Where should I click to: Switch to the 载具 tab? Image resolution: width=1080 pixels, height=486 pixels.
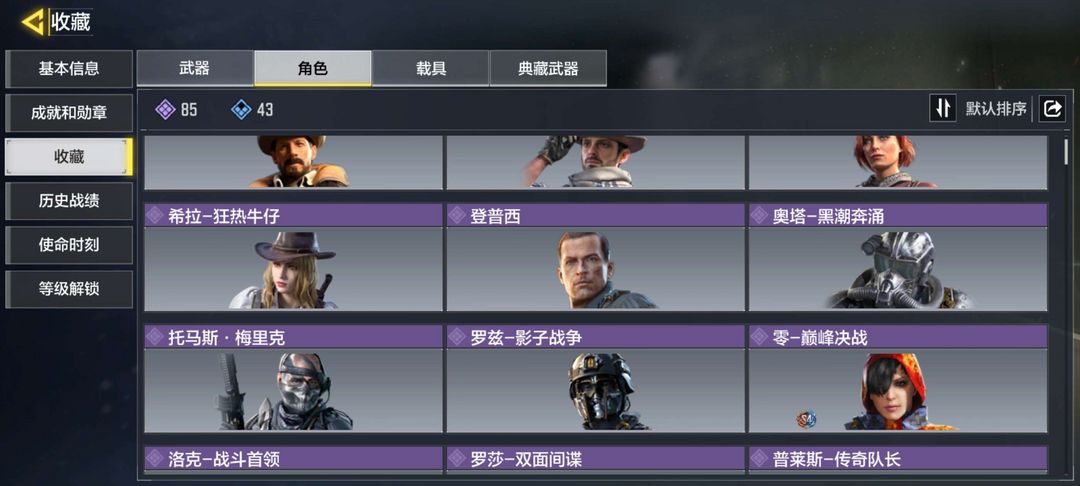pyautogui.click(x=430, y=68)
